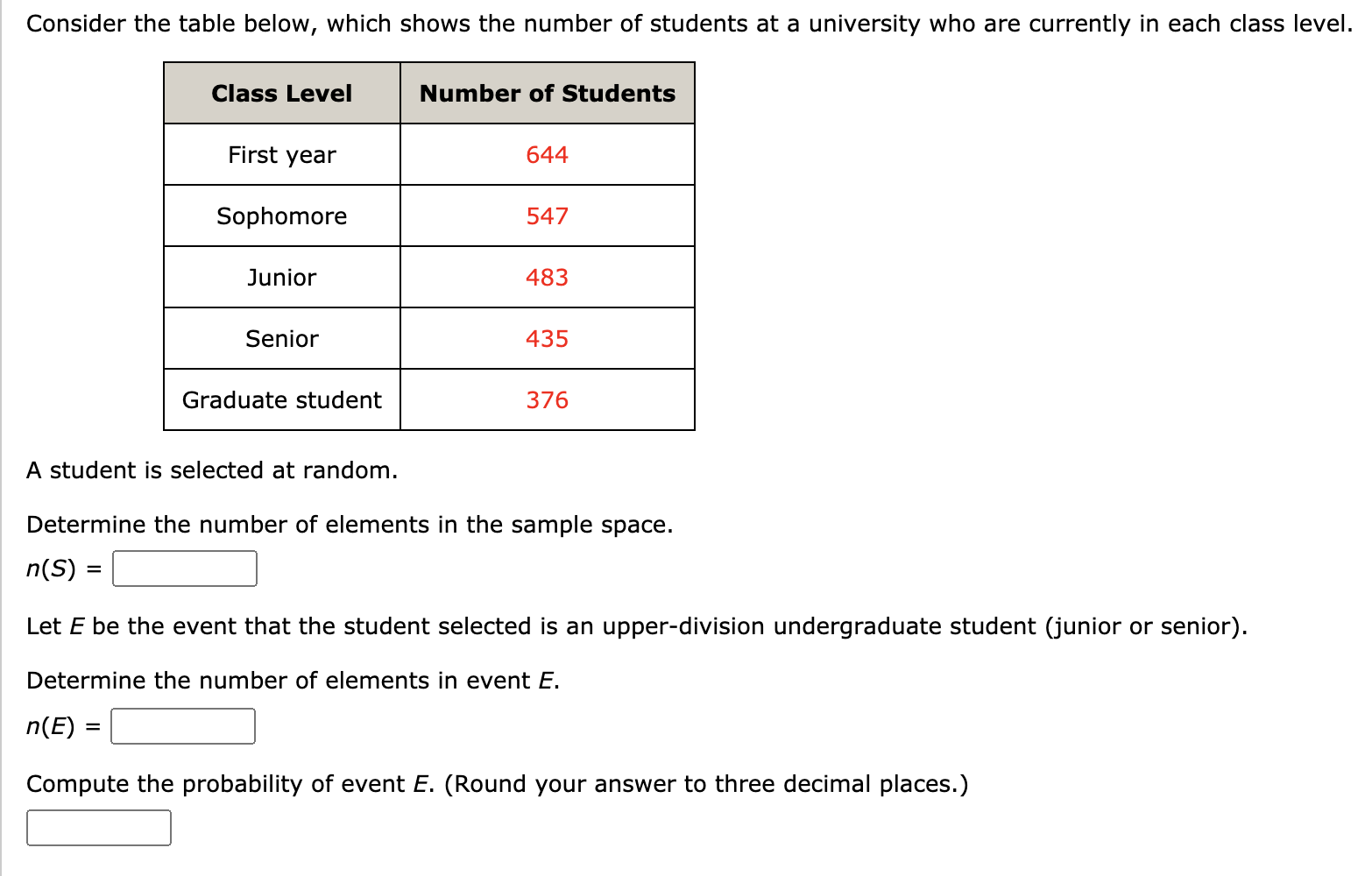Select the value 644 in the table
This screenshot has width=1372, height=876.
547,155
